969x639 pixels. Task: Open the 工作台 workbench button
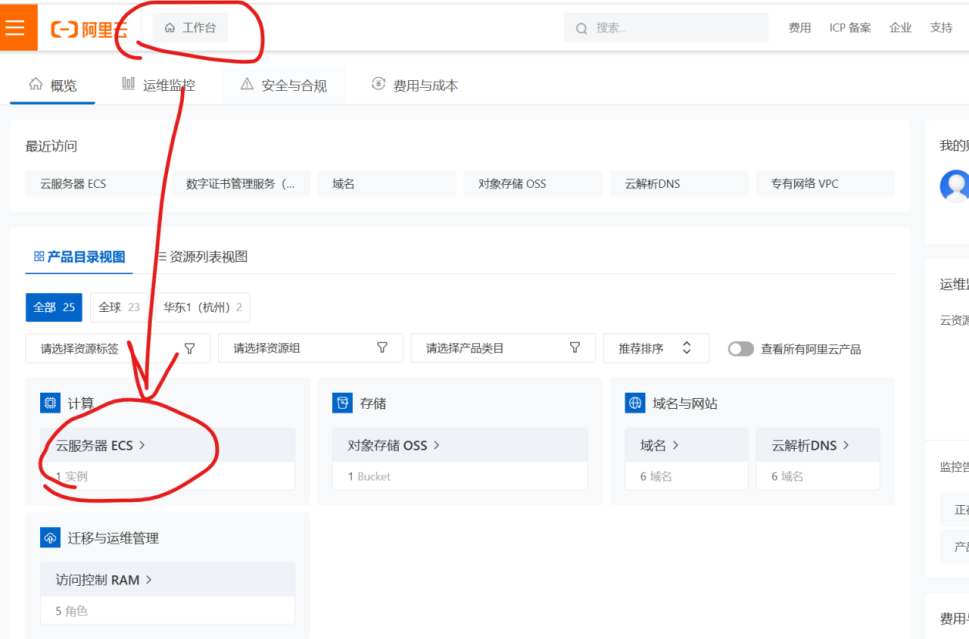[190, 28]
